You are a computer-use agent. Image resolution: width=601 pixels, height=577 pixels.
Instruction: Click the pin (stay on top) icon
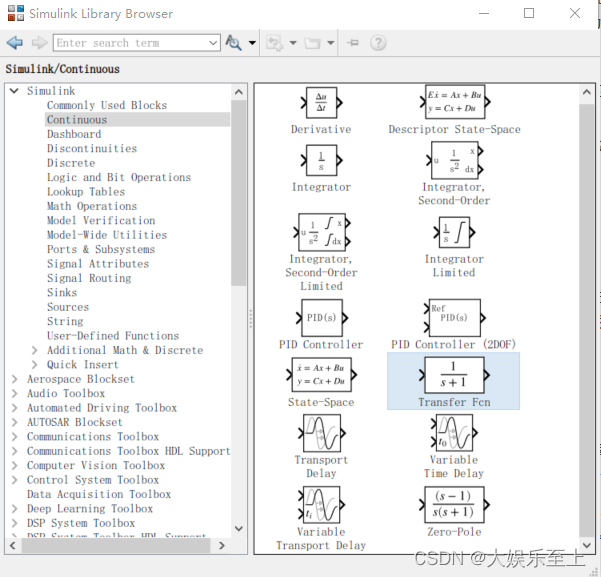pos(353,43)
